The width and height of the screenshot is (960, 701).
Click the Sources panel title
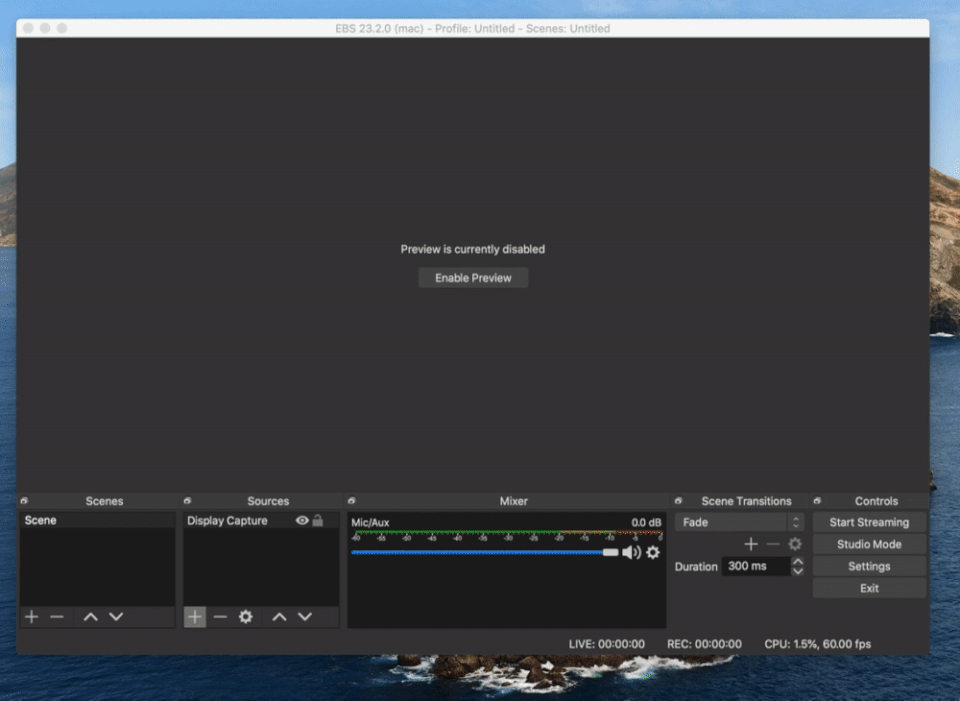click(x=268, y=501)
